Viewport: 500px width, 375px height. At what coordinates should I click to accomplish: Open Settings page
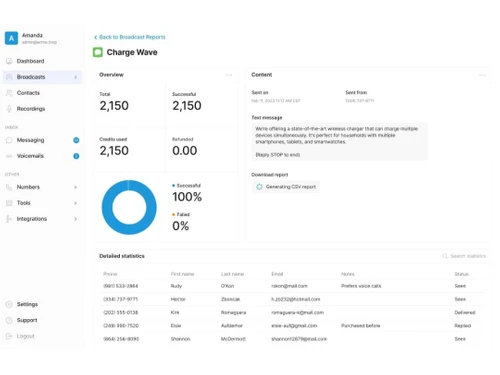27,304
